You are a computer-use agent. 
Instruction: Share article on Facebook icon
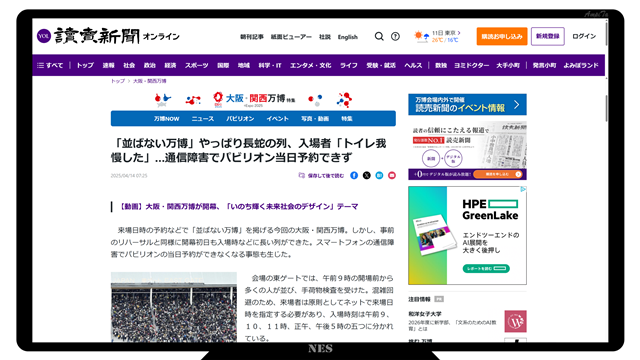pos(354,175)
